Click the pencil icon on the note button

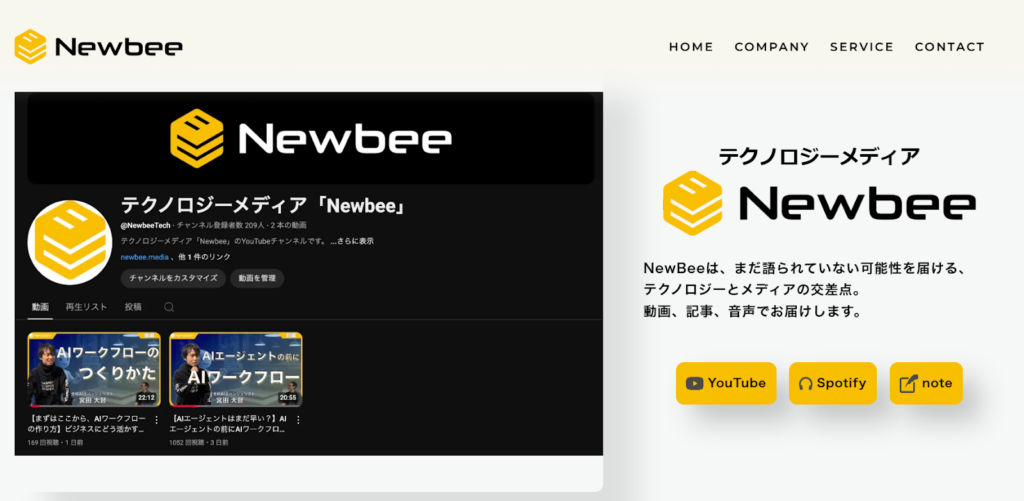pos(908,383)
